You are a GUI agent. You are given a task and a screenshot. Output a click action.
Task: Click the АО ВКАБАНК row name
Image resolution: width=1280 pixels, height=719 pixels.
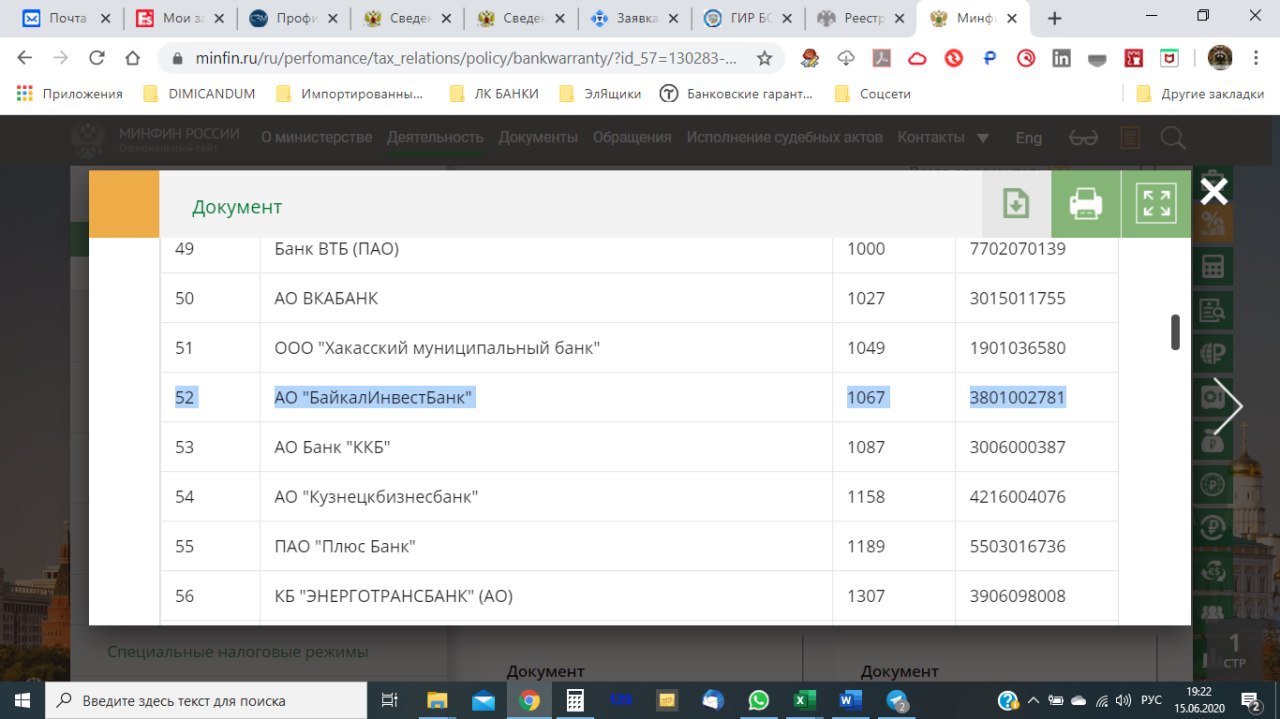(326, 298)
